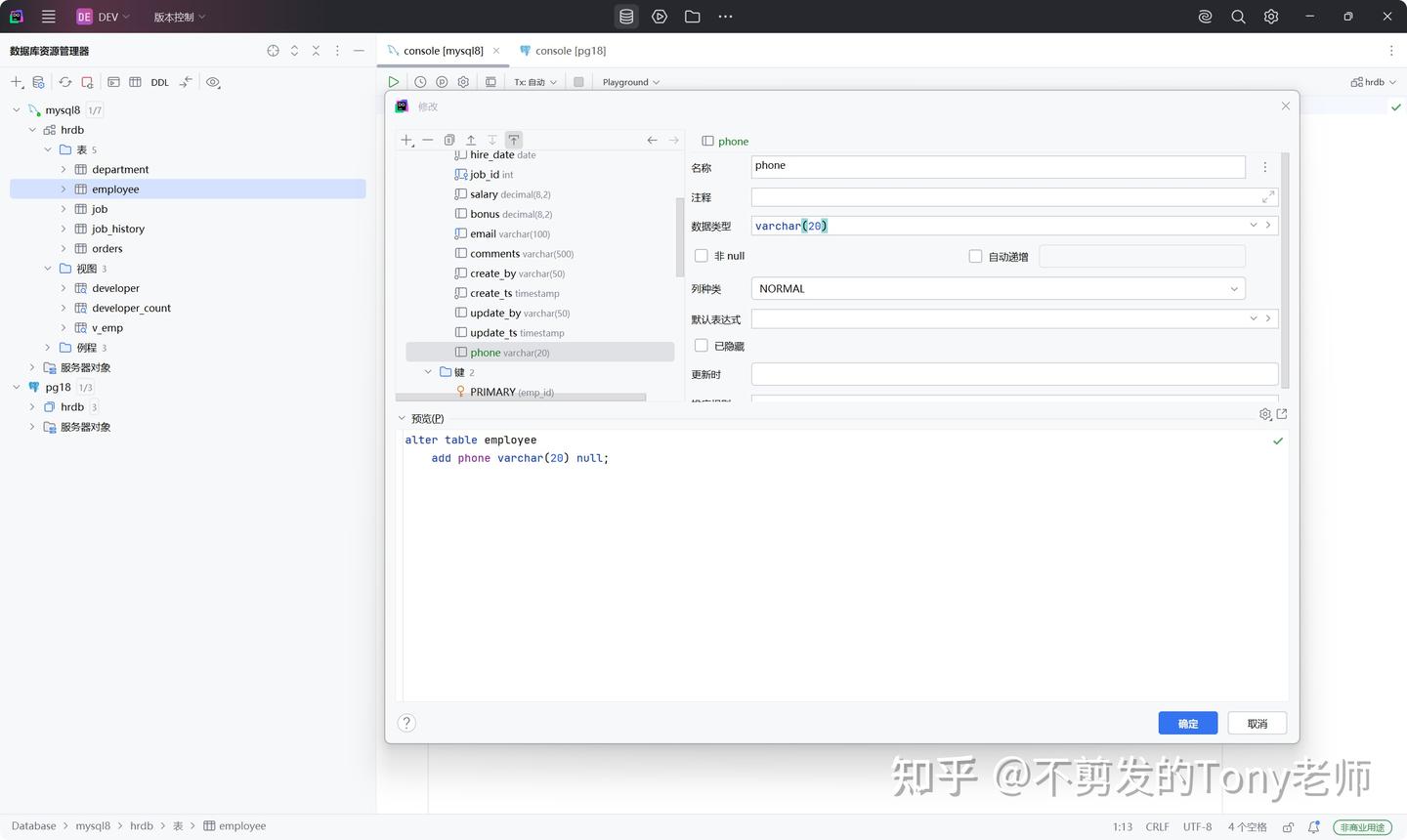This screenshot has height=840, width=1407.
Task: Open query console from explorer toolbar
Action: [113, 82]
